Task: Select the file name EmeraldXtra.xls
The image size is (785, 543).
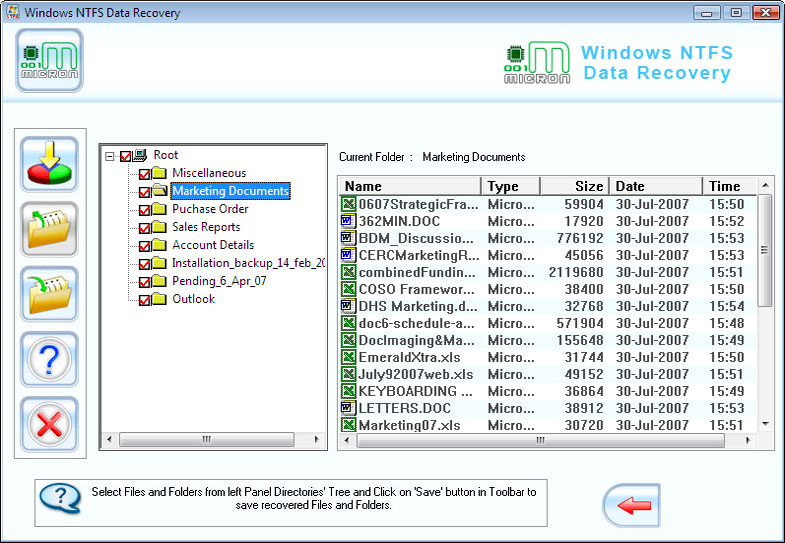Action: point(410,357)
